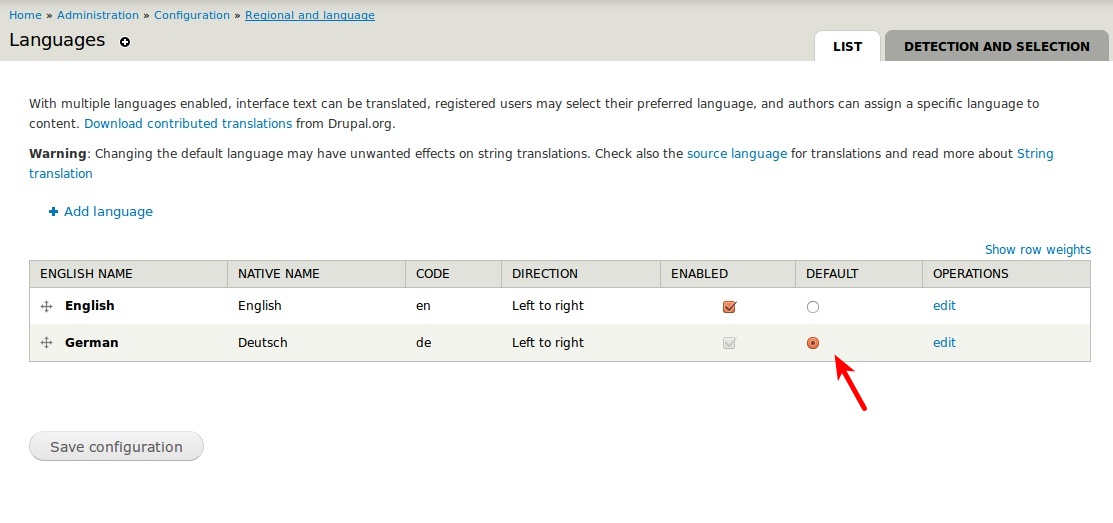This screenshot has height=523, width=1113.
Task: Toggle the German enabled checkbox
Action: [729, 343]
